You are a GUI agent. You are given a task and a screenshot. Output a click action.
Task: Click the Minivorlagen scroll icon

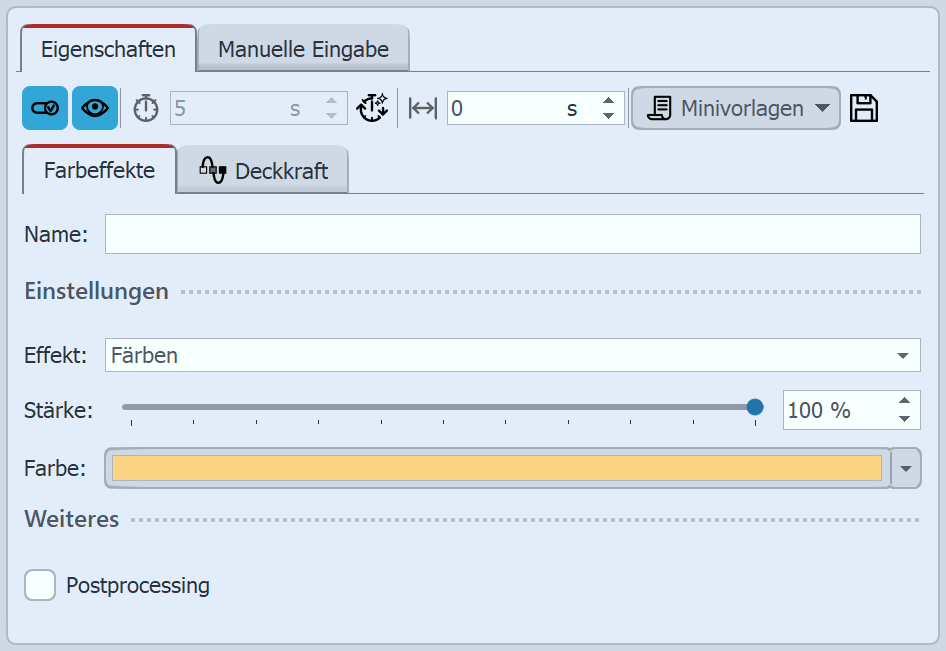(x=659, y=108)
